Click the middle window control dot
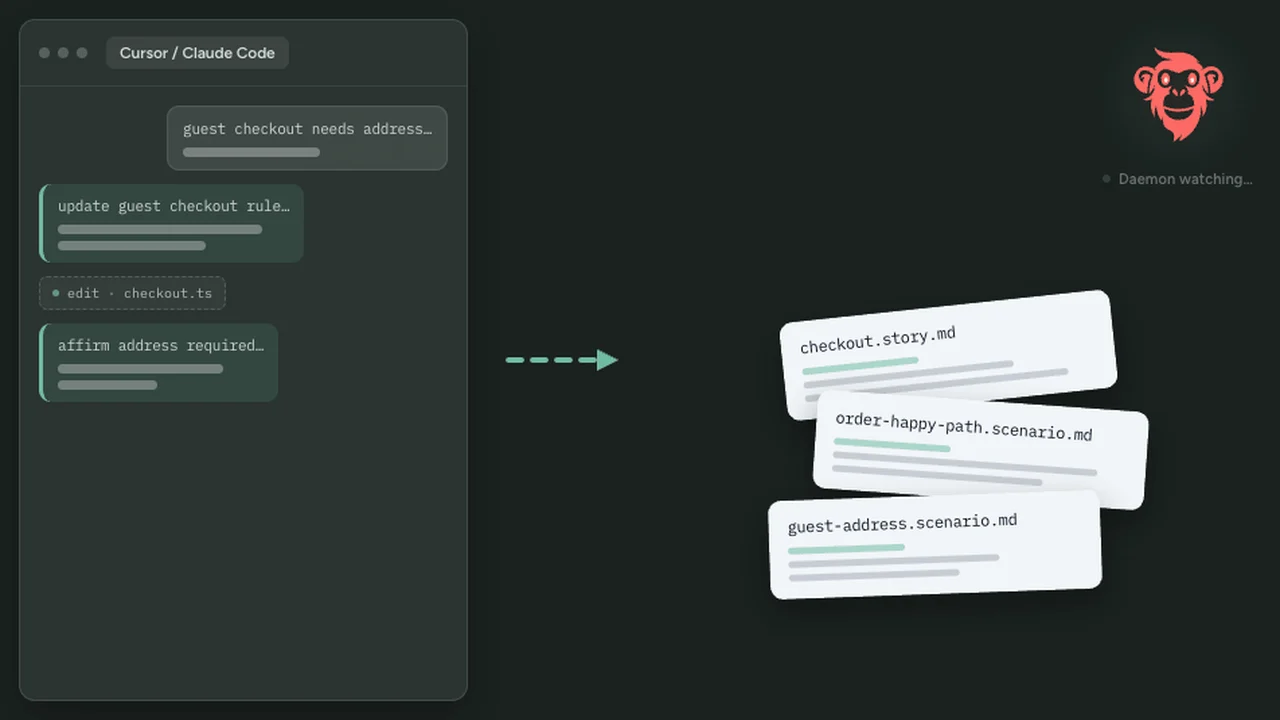The height and width of the screenshot is (720, 1280). (63, 53)
